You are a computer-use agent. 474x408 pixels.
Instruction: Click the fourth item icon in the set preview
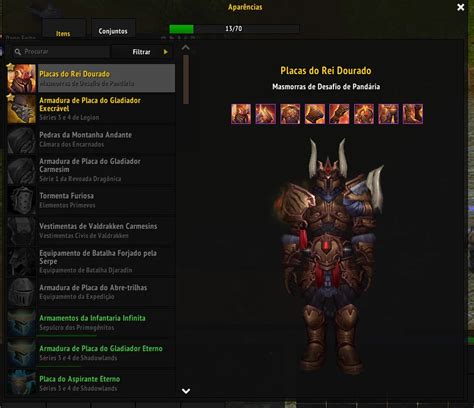coord(315,114)
